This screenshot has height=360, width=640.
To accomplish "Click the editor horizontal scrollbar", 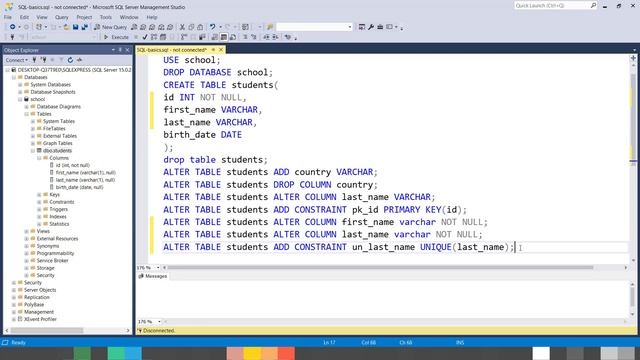I will coord(380,268).
